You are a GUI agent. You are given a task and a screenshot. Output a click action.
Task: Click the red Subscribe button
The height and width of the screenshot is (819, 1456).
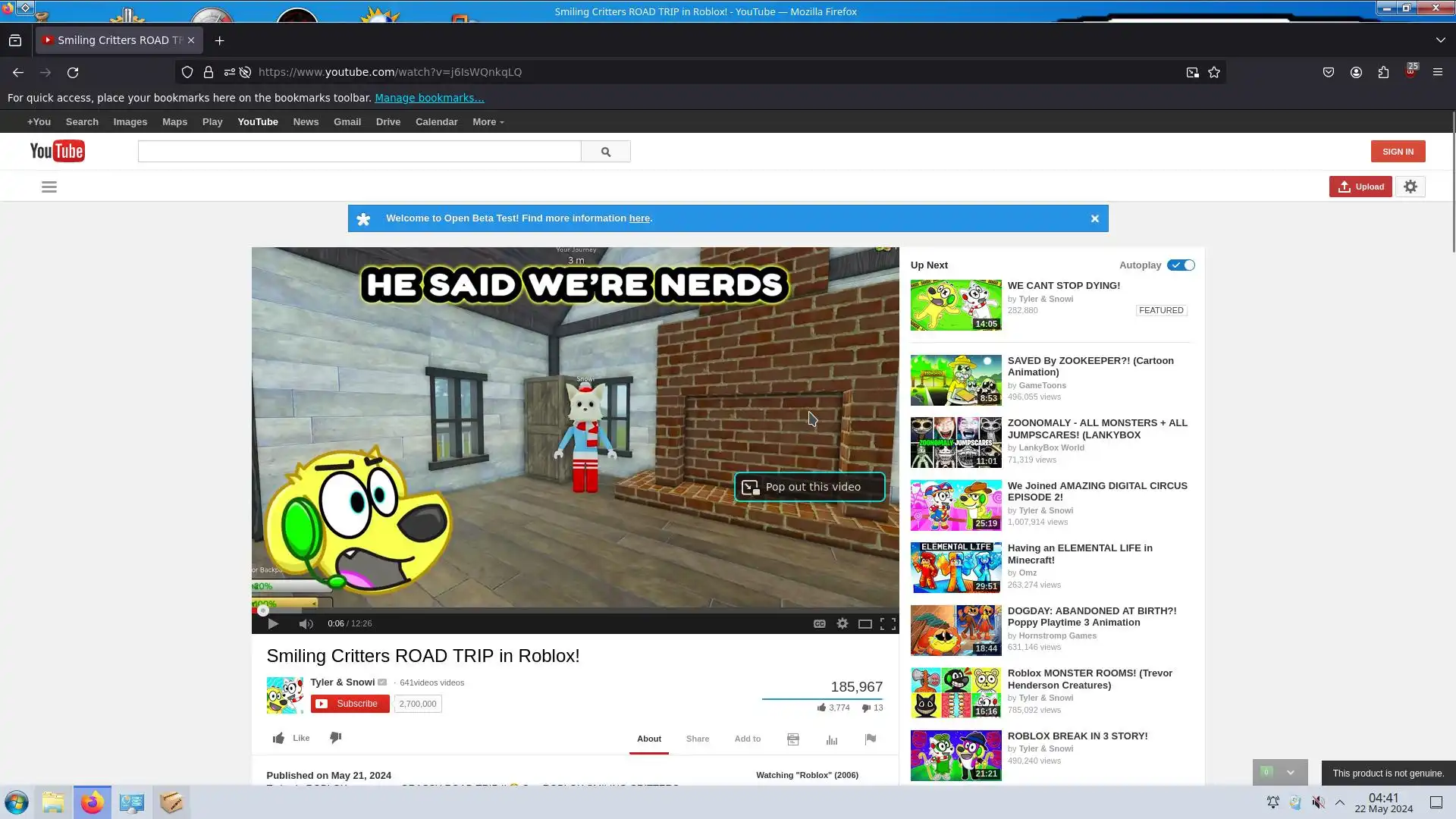(x=350, y=704)
